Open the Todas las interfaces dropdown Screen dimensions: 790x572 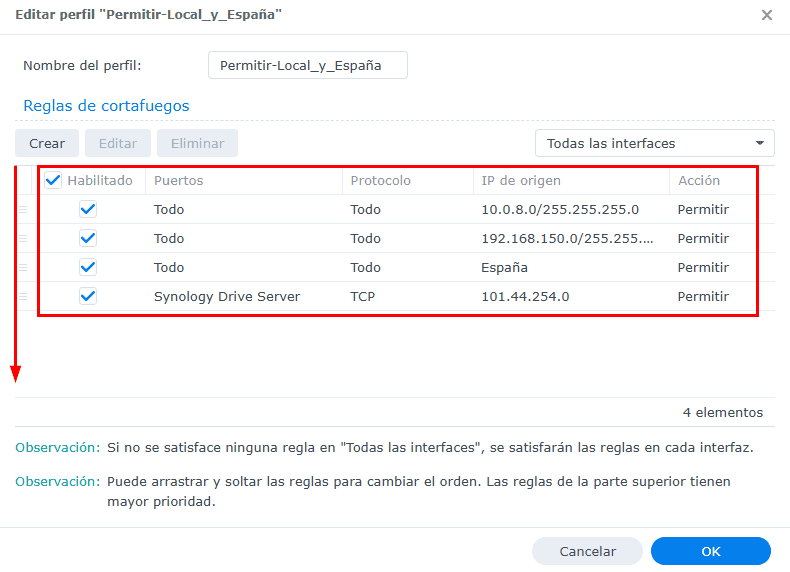click(x=655, y=143)
